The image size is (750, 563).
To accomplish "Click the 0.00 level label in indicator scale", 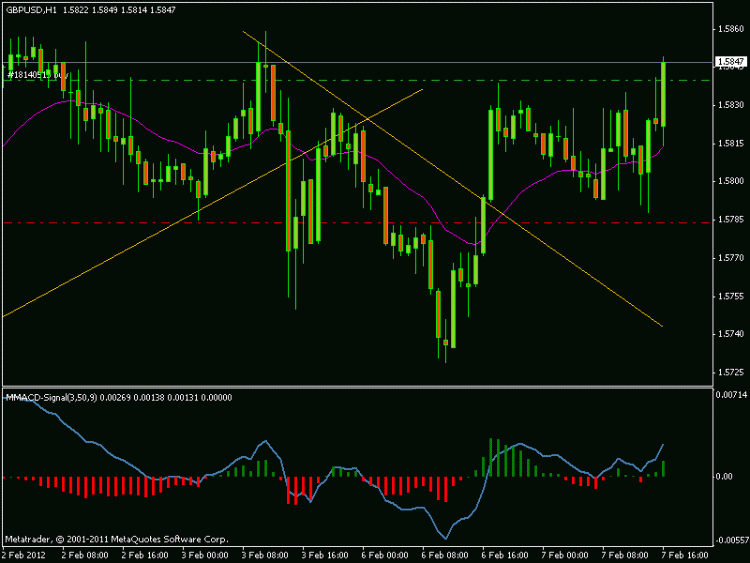I will 724,476.
